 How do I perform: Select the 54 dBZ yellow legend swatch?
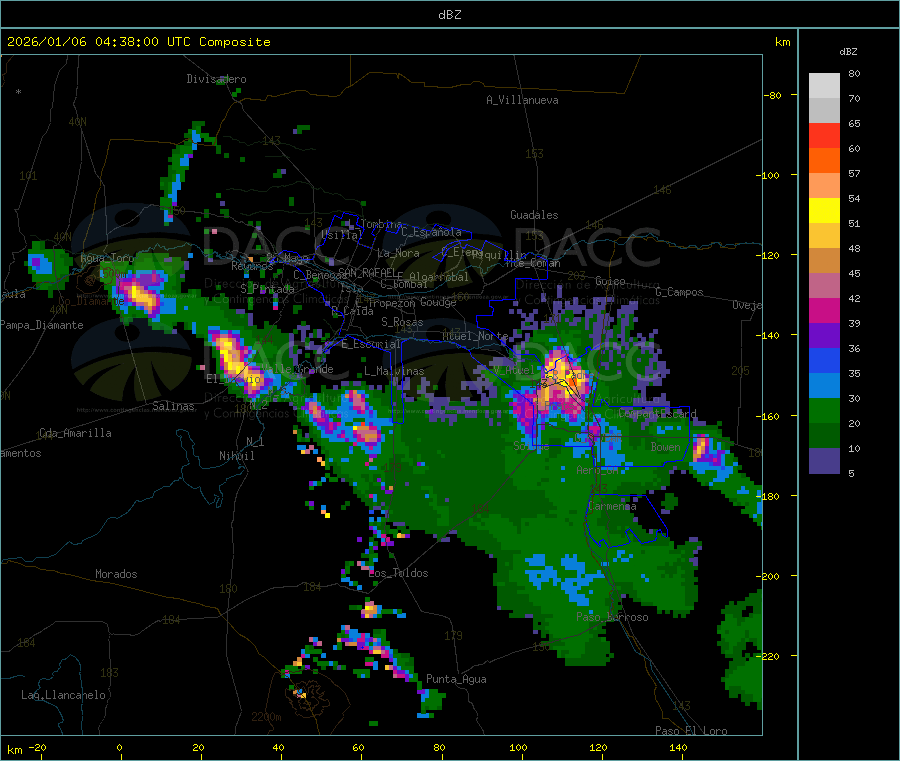click(x=824, y=211)
